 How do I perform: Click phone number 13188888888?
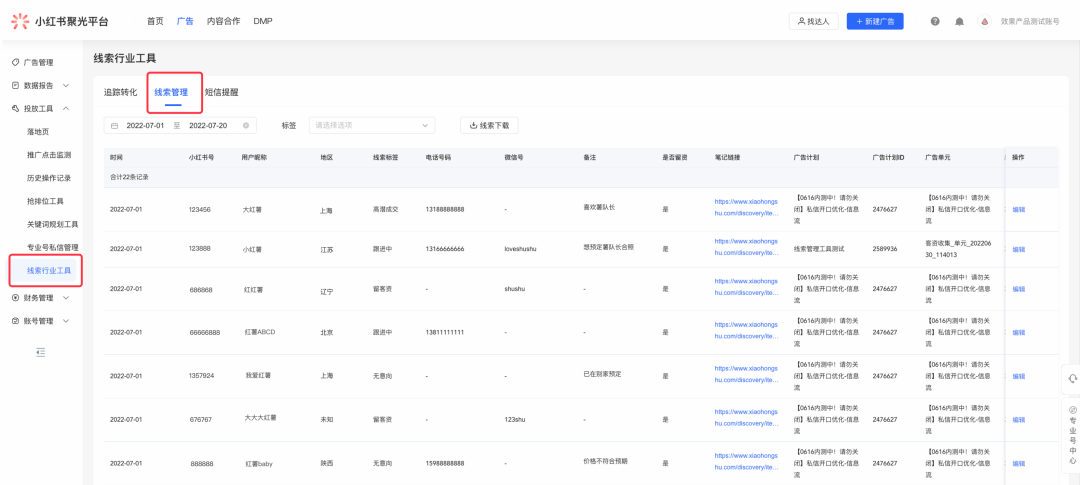[444, 209]
